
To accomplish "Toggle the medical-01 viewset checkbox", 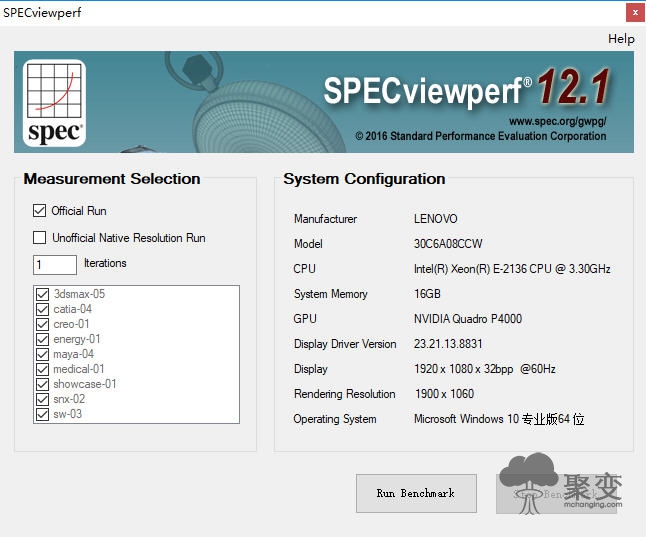I will pos(42,369).
